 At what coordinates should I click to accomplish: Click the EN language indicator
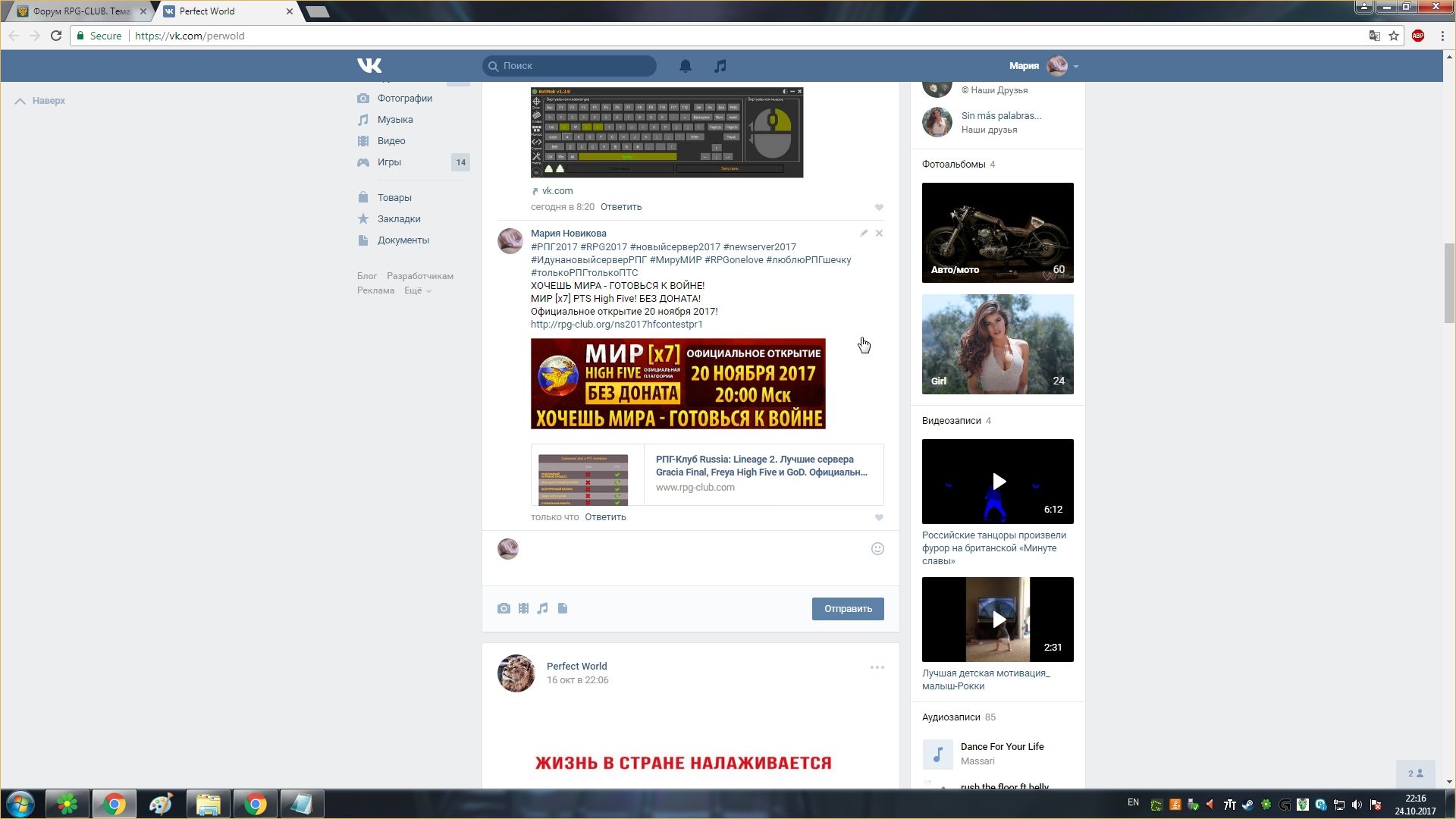pos(1133,802)
